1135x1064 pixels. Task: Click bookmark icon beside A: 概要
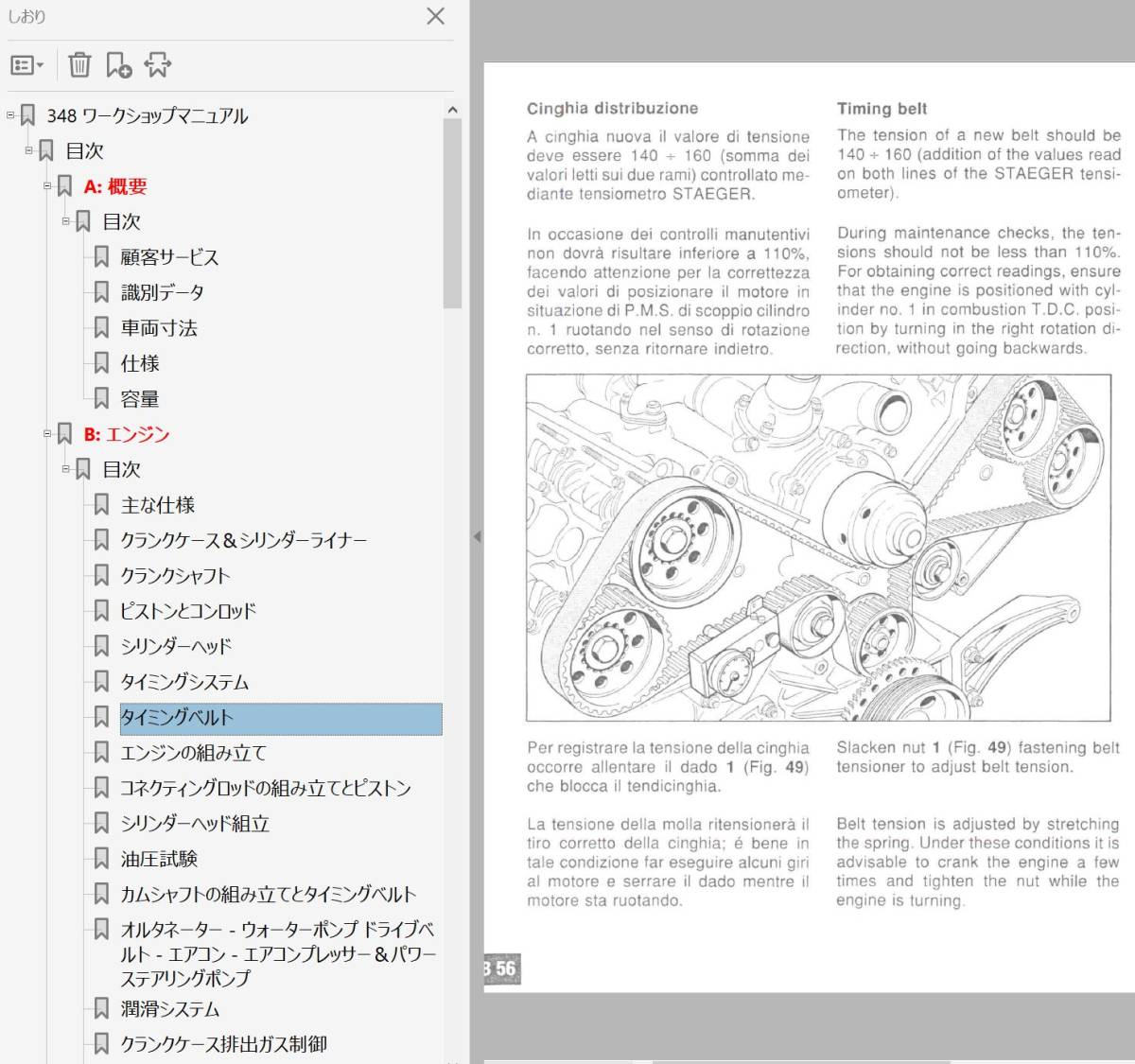click(x=64, y=186)
